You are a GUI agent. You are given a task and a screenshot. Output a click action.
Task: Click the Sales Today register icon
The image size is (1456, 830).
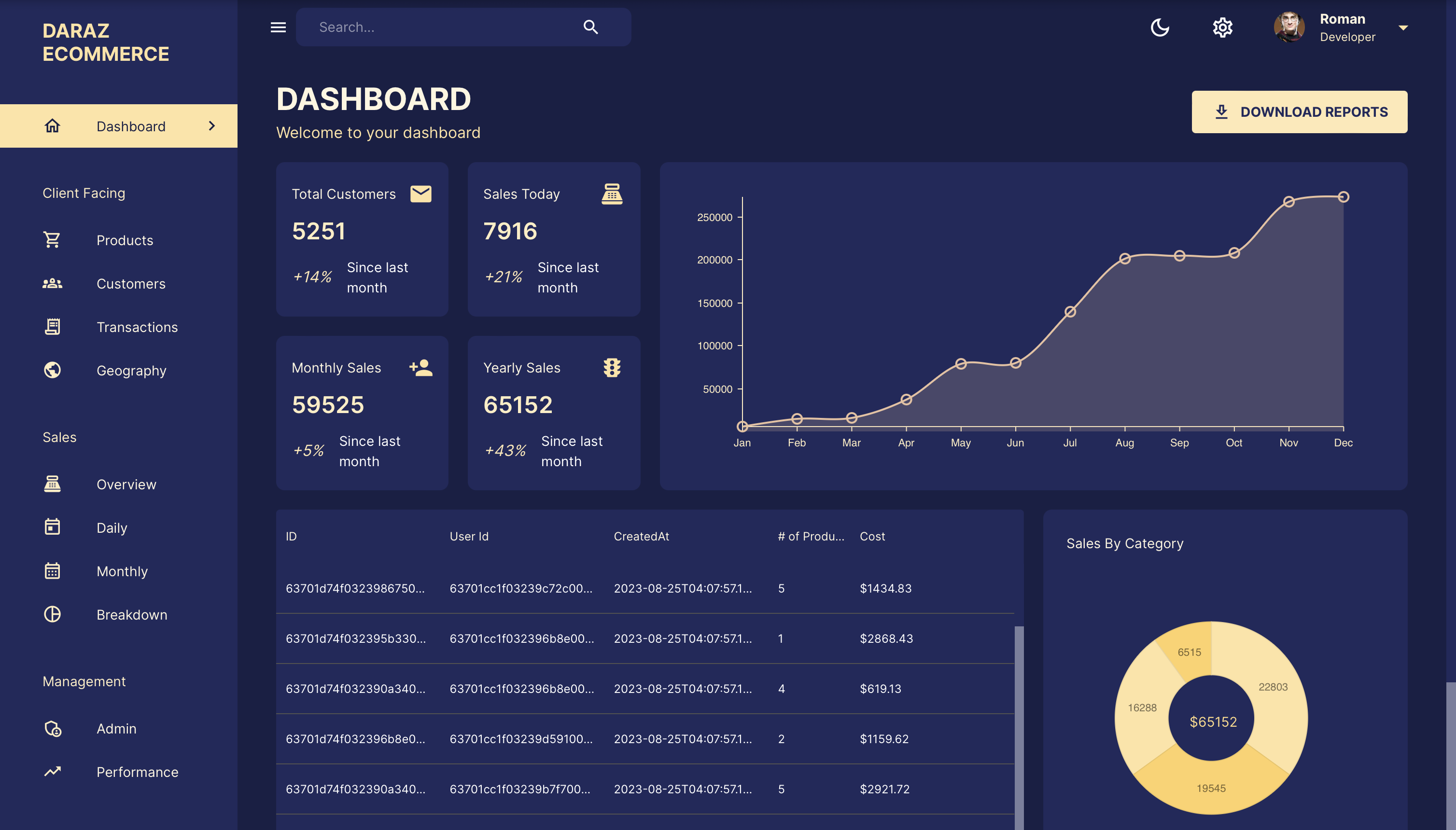pos(612,194)
